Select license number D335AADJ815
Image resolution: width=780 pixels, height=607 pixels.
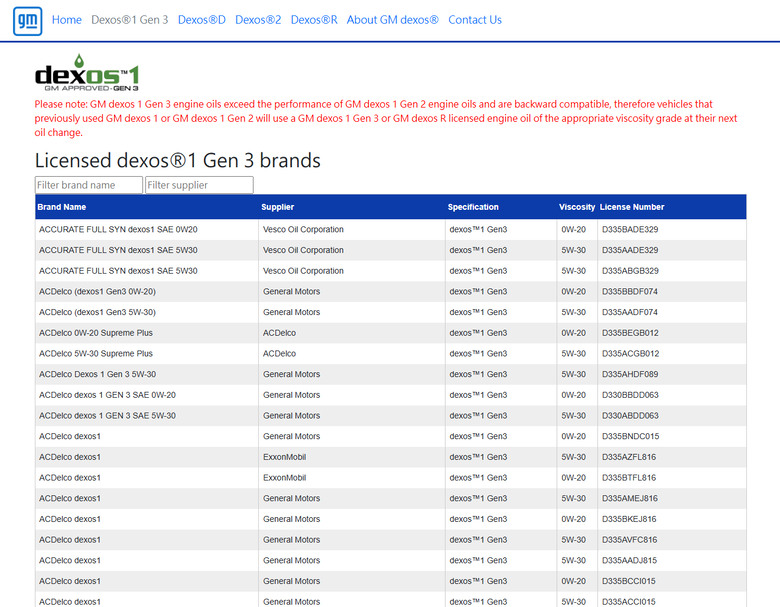[629, 560]
